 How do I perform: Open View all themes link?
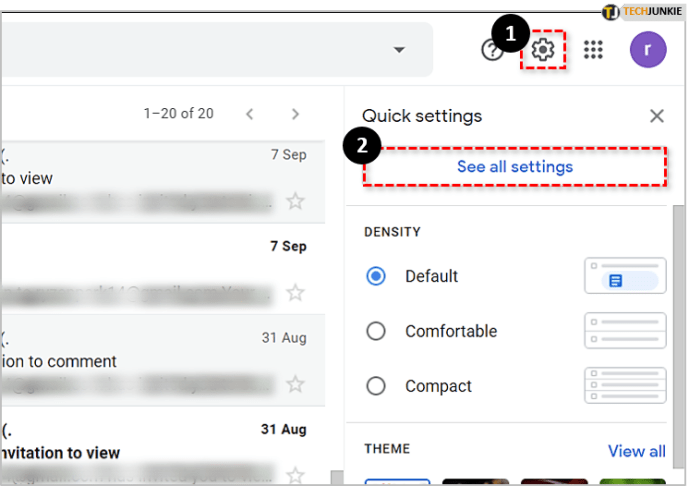636,451
